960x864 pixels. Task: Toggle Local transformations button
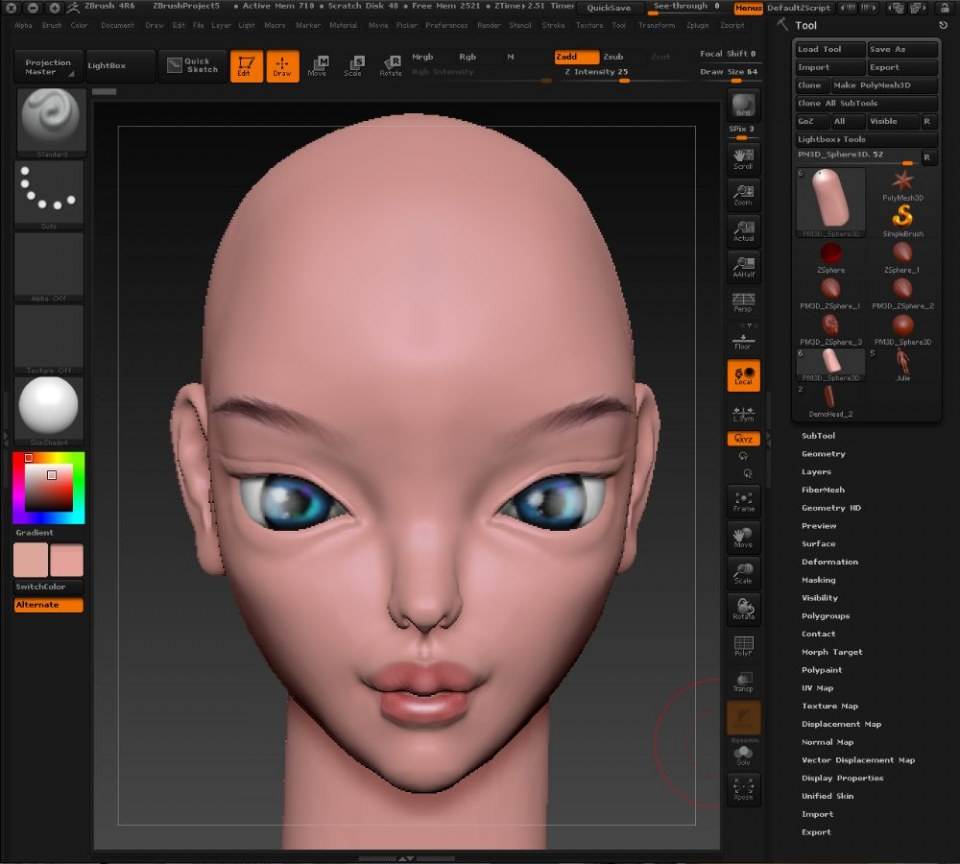(743, 375)
